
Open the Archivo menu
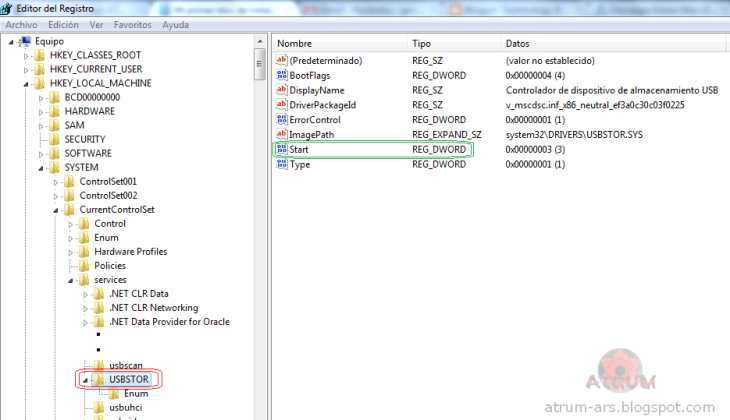point(21,25)
